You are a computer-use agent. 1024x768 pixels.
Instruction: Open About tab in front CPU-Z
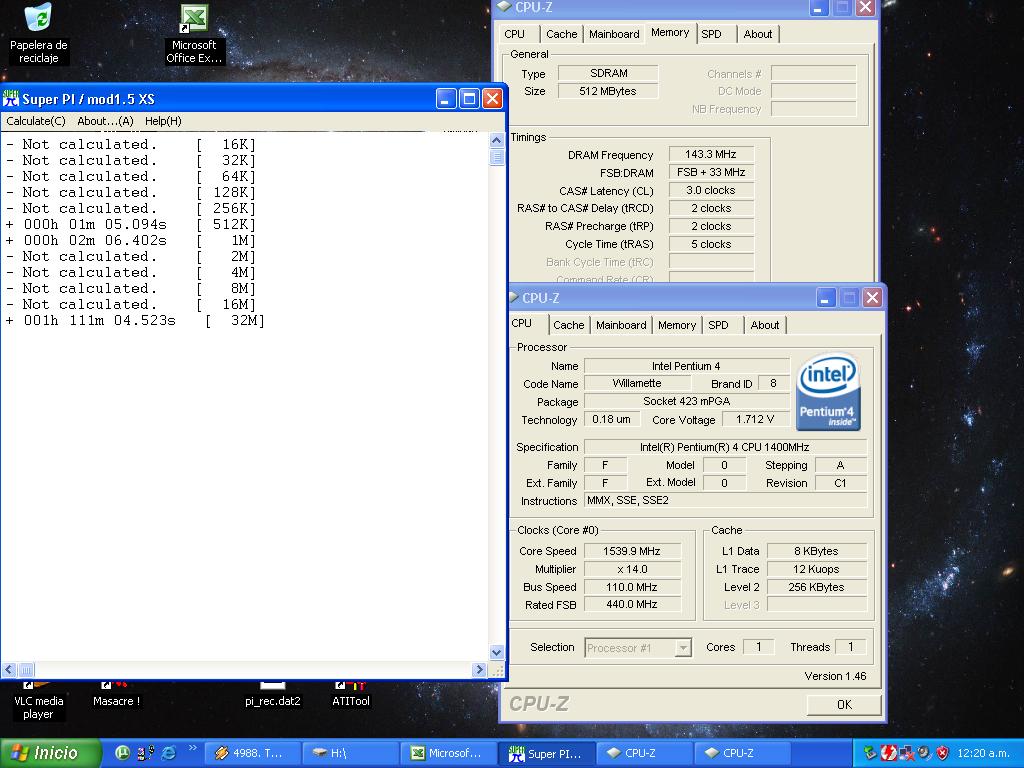coord(765,325)
